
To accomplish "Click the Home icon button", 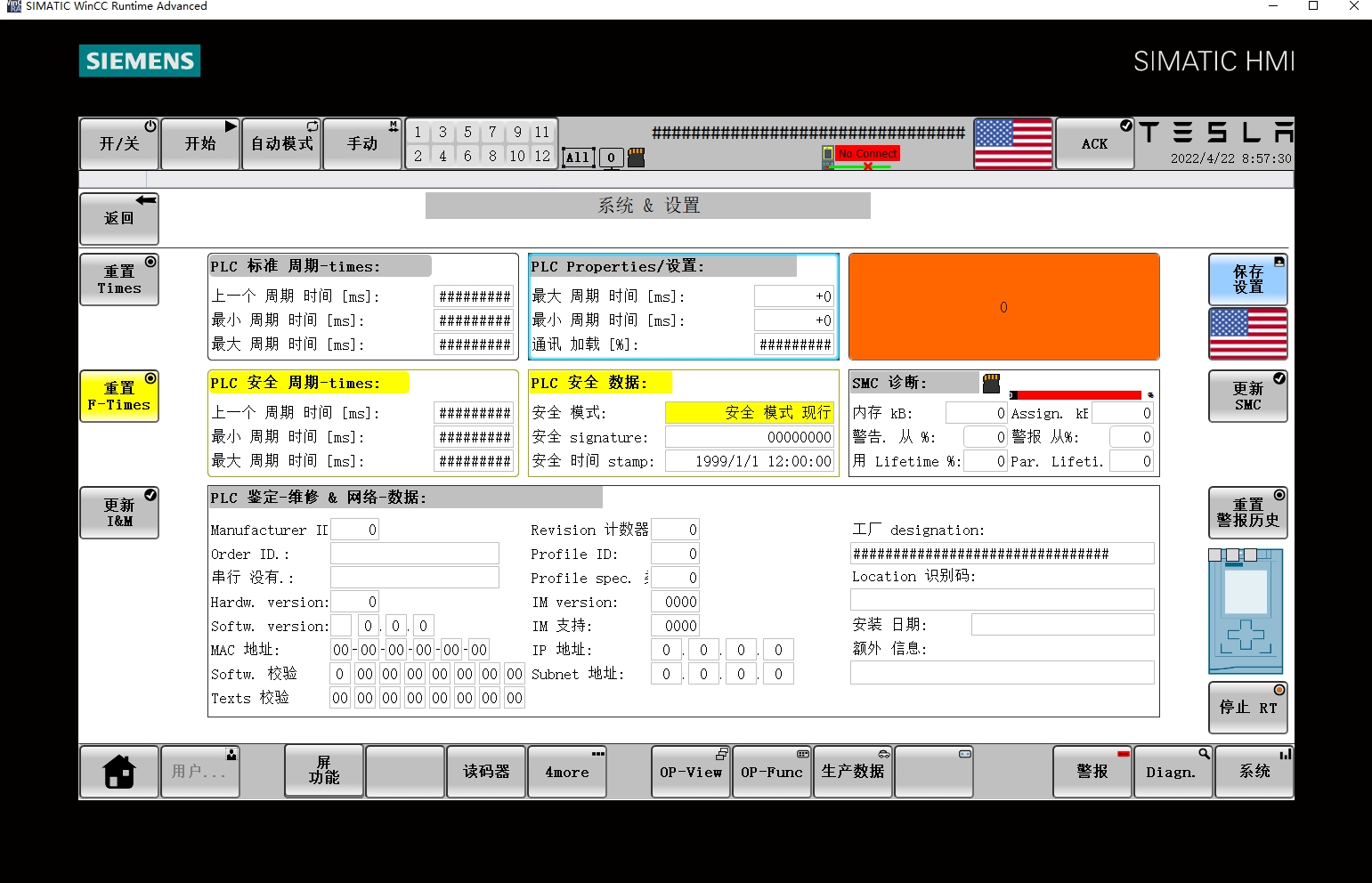I will [119, 771].
